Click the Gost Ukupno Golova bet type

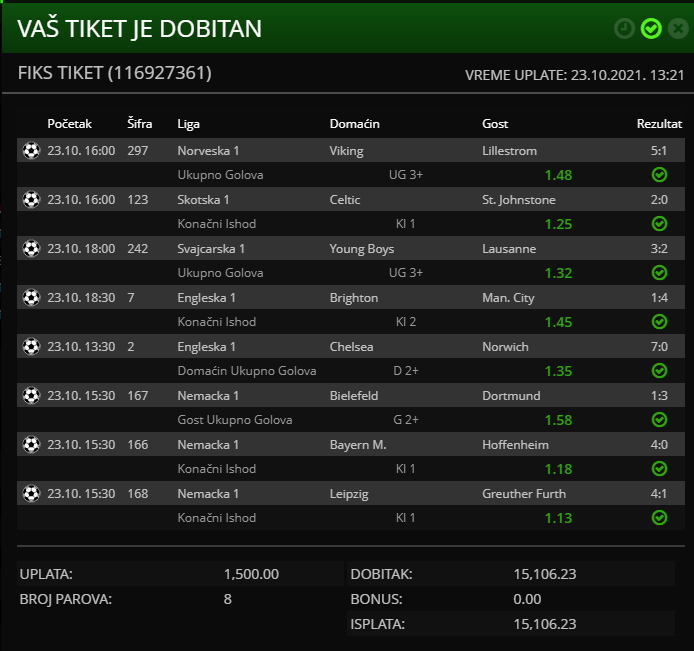tap(235, 420)
